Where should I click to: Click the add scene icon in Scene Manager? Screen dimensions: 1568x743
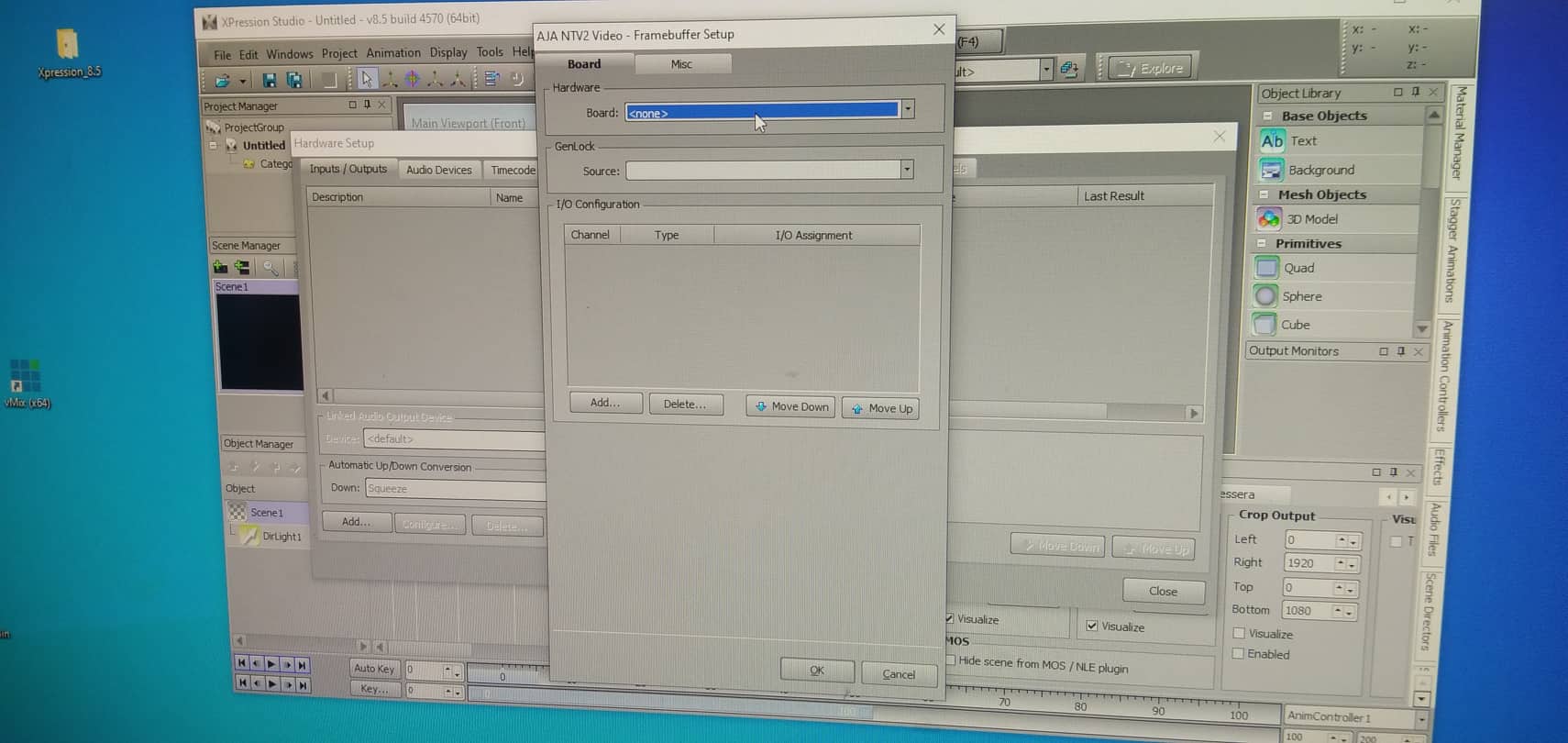pos(220,267)
